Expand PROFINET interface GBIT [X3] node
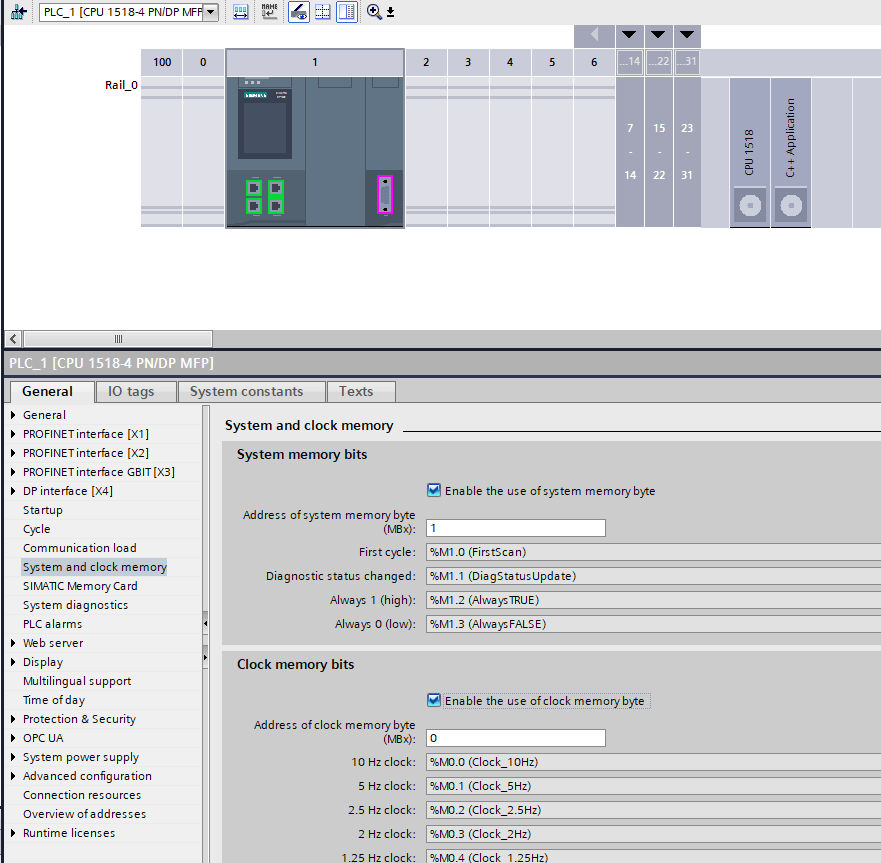This screenshot has height=863, width=881. pyautogui.click(x=13, y=473)
